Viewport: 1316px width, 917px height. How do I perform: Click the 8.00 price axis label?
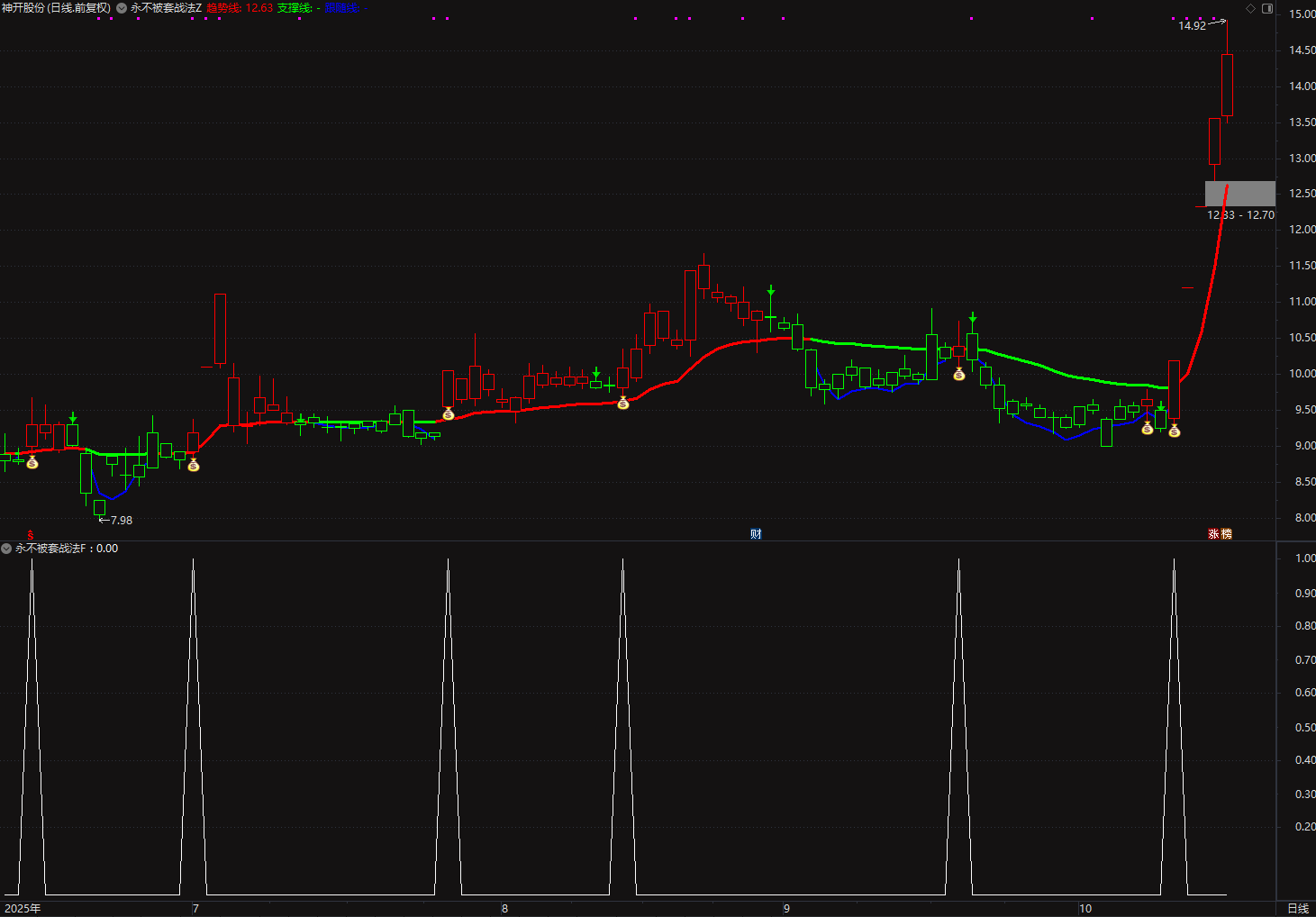point(1303,518)
